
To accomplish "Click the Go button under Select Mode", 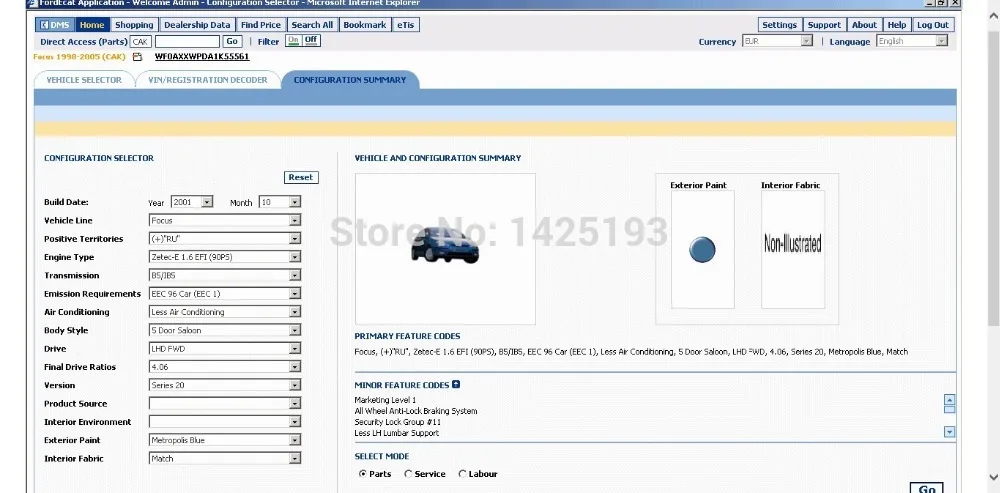I will pos(927,488).
